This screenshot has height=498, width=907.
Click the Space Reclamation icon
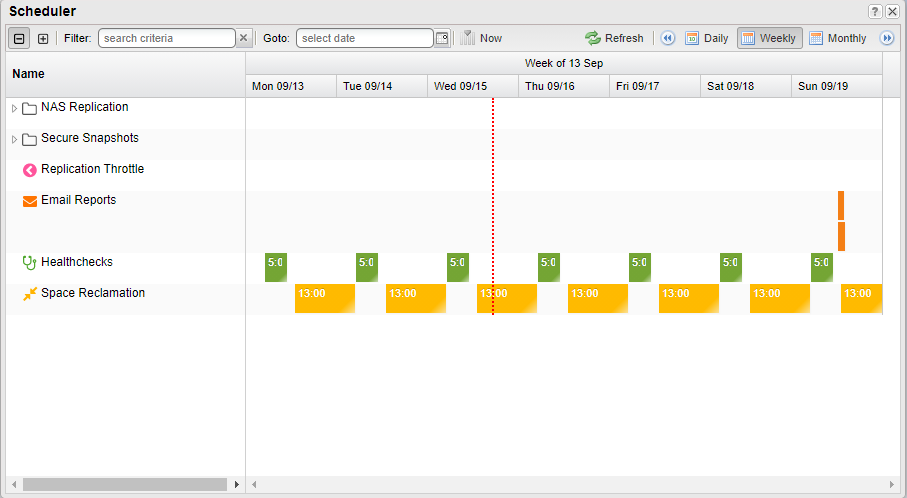30,294
